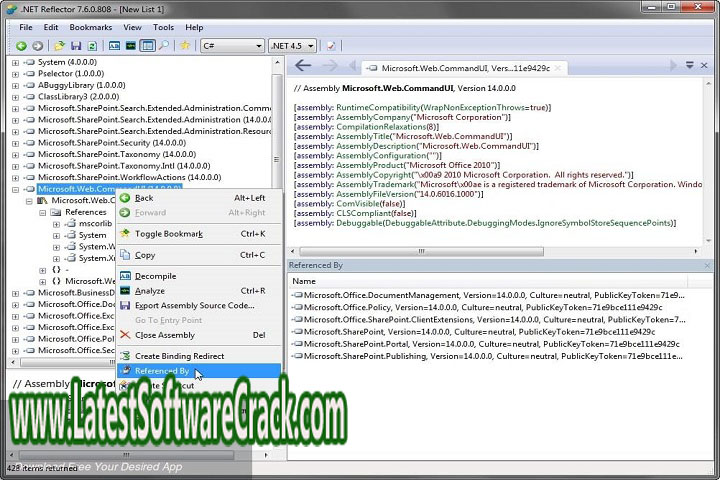Expand the System (4.0.0.0) node
Screen dimensions: 720x480
(15, 62)
